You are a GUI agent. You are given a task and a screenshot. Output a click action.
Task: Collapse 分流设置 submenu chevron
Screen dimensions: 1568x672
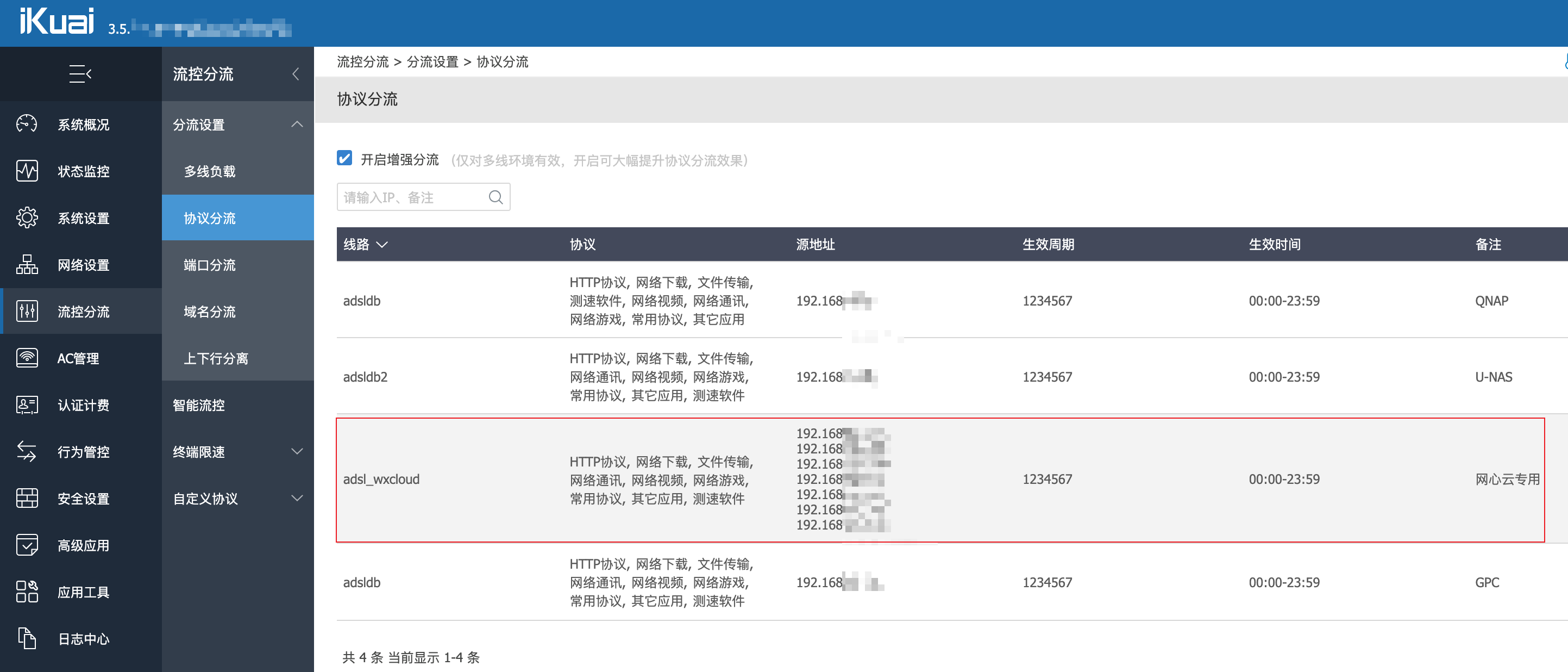pyautogui.click(x=297, y=125)
